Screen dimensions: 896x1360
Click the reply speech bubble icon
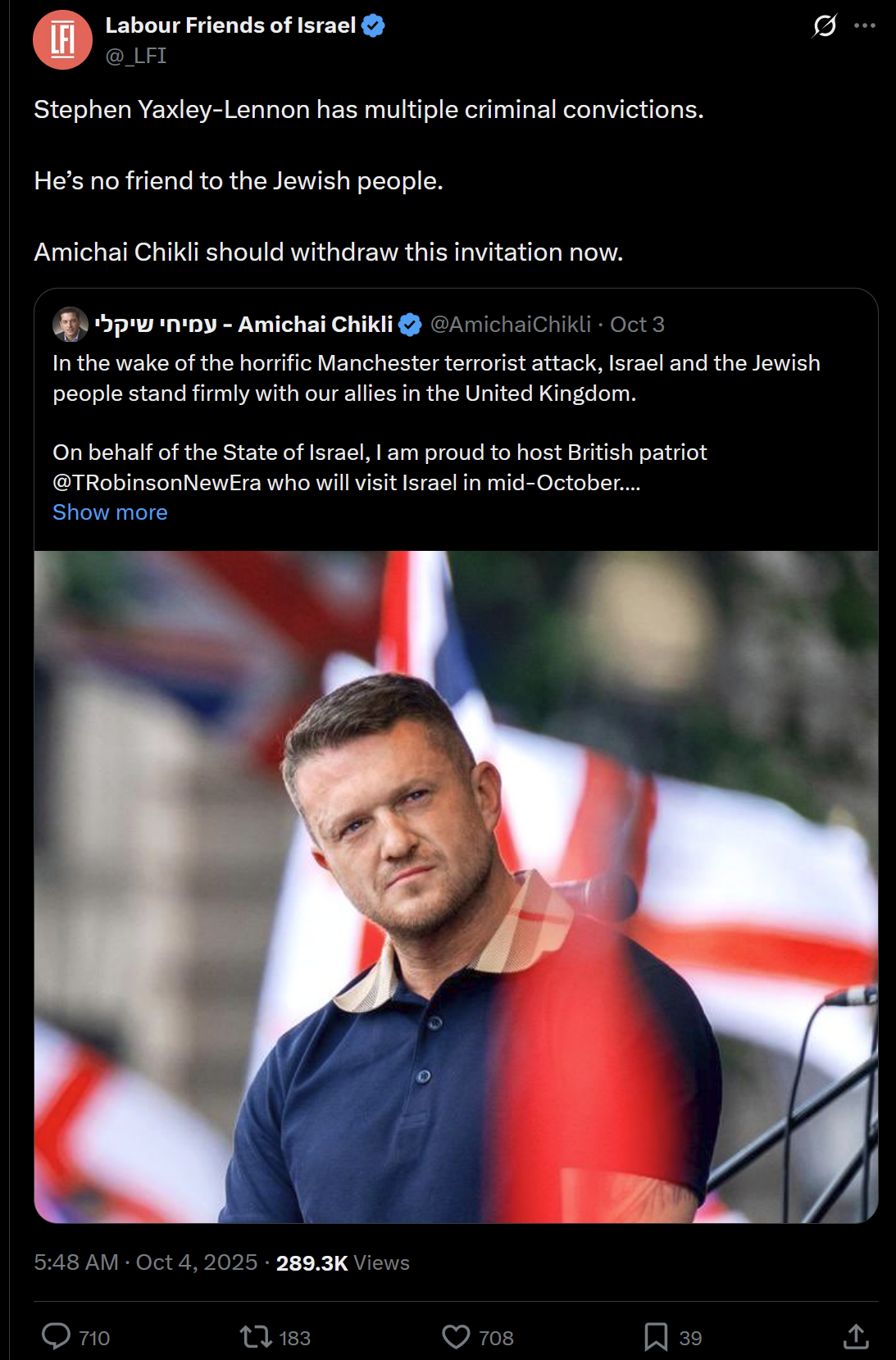tap(57, 1336)
